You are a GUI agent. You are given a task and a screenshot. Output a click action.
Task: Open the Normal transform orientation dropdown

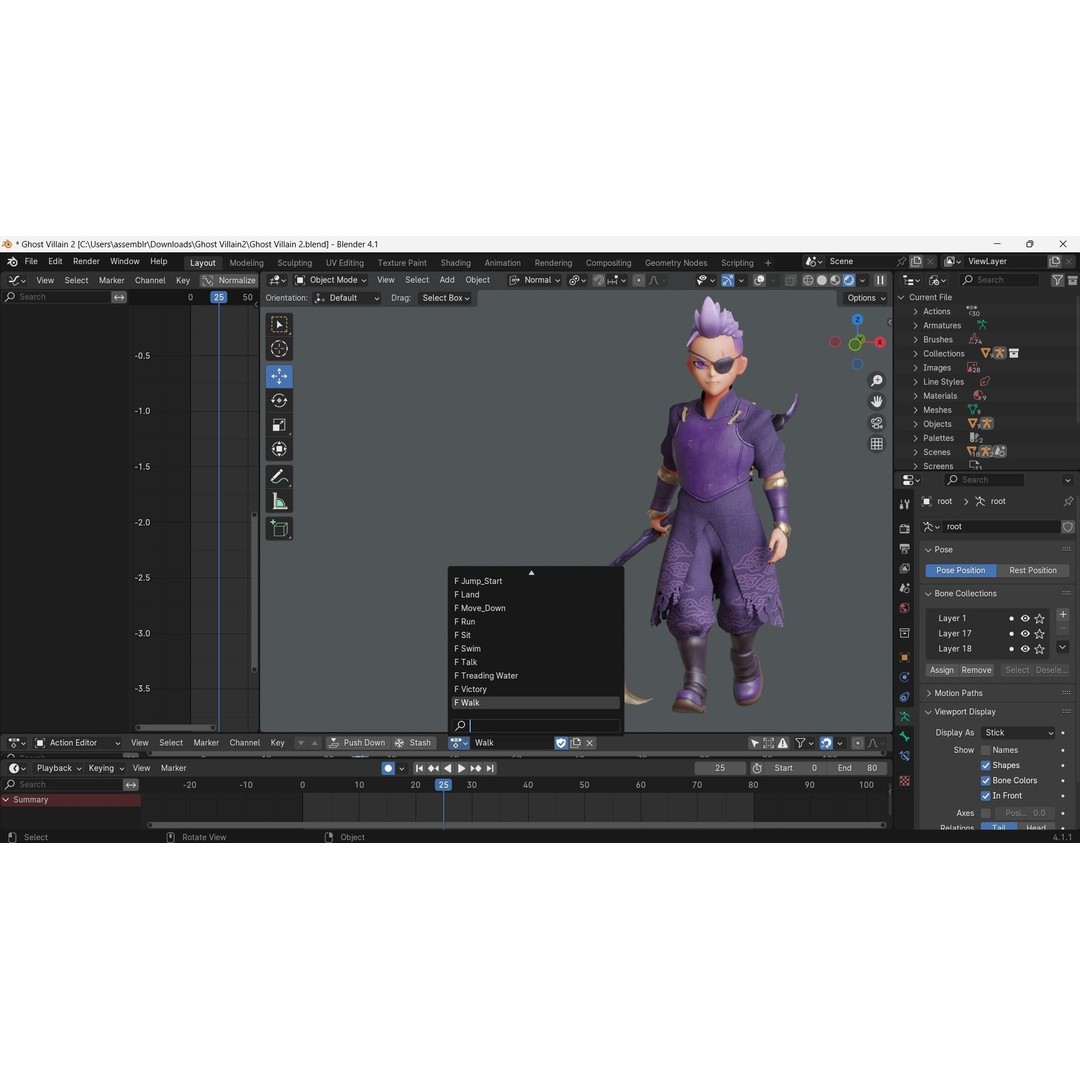point(535,280)
